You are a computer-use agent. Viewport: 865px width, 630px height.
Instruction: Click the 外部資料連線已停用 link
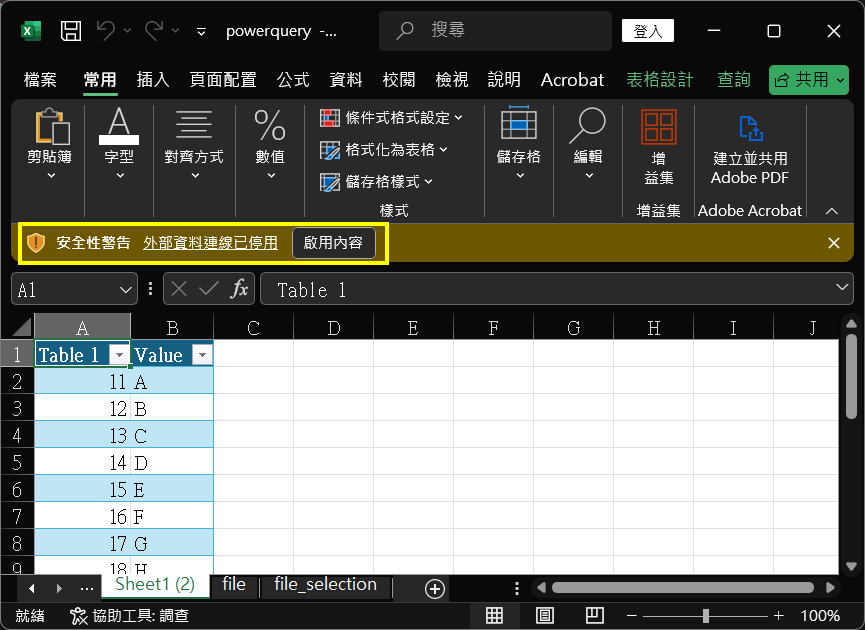(x=210, y=243)
